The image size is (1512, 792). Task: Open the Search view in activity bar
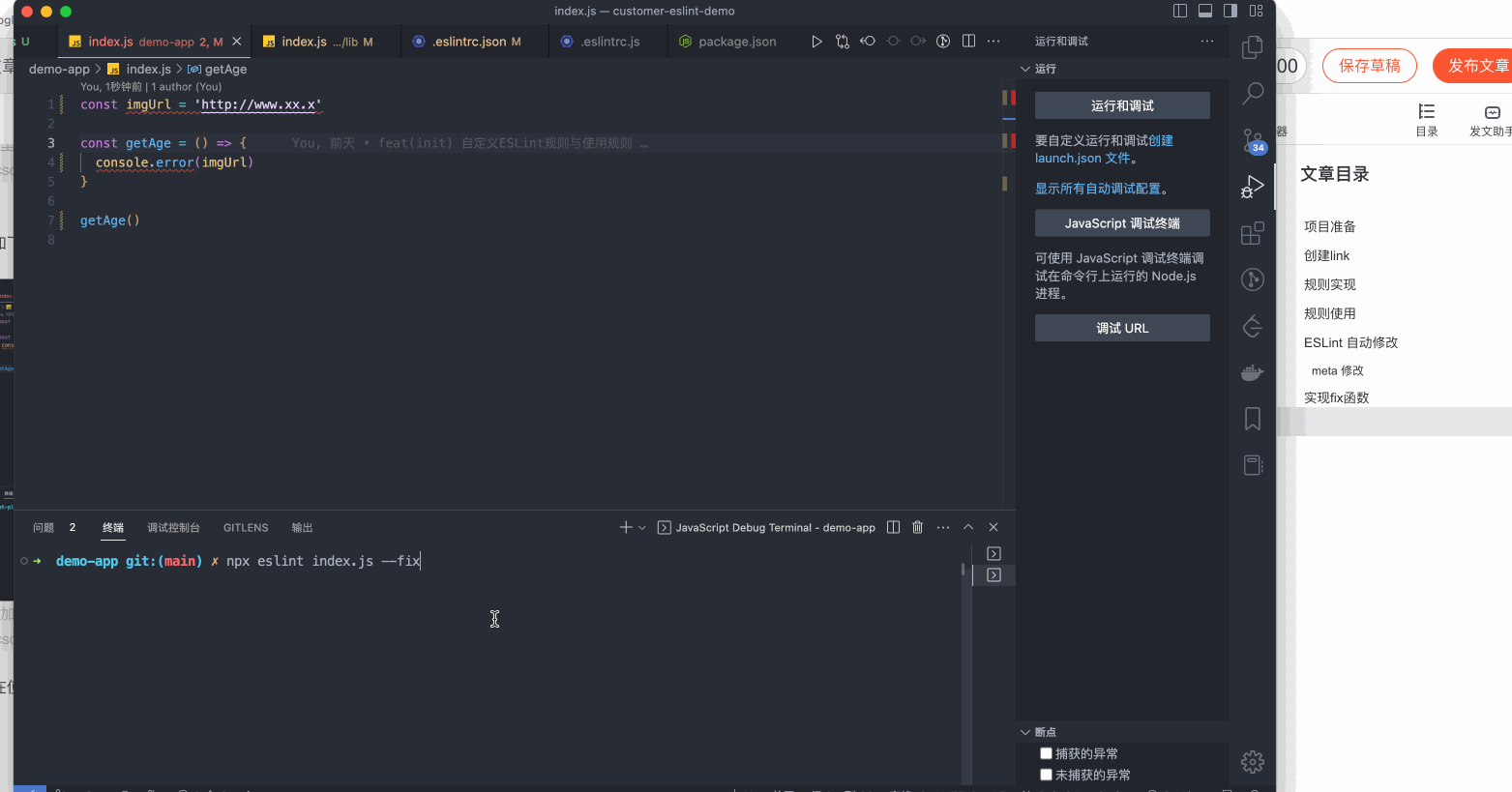coord(1253,94)
